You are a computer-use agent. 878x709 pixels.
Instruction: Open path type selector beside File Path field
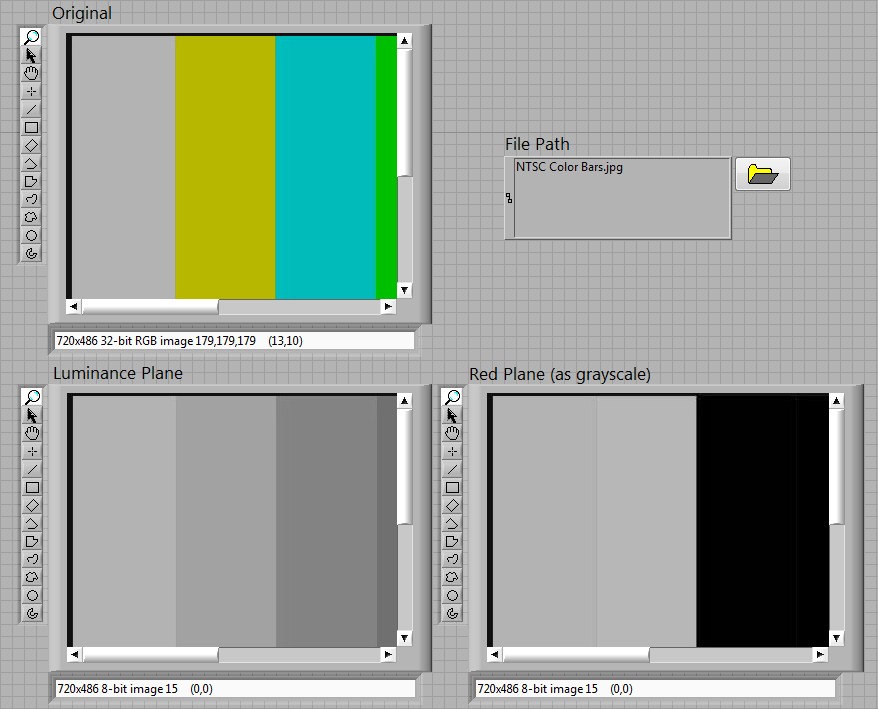(x=509, y=198)
